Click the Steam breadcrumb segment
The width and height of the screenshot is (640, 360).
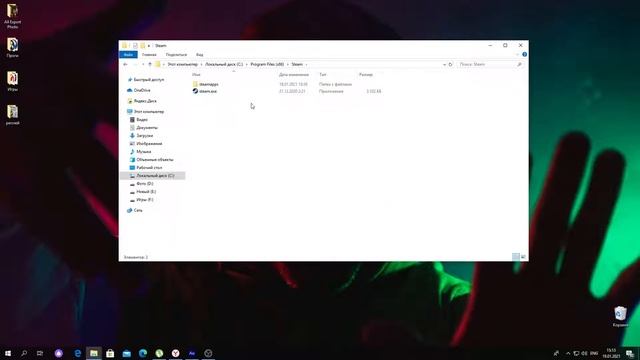(297, 64)
